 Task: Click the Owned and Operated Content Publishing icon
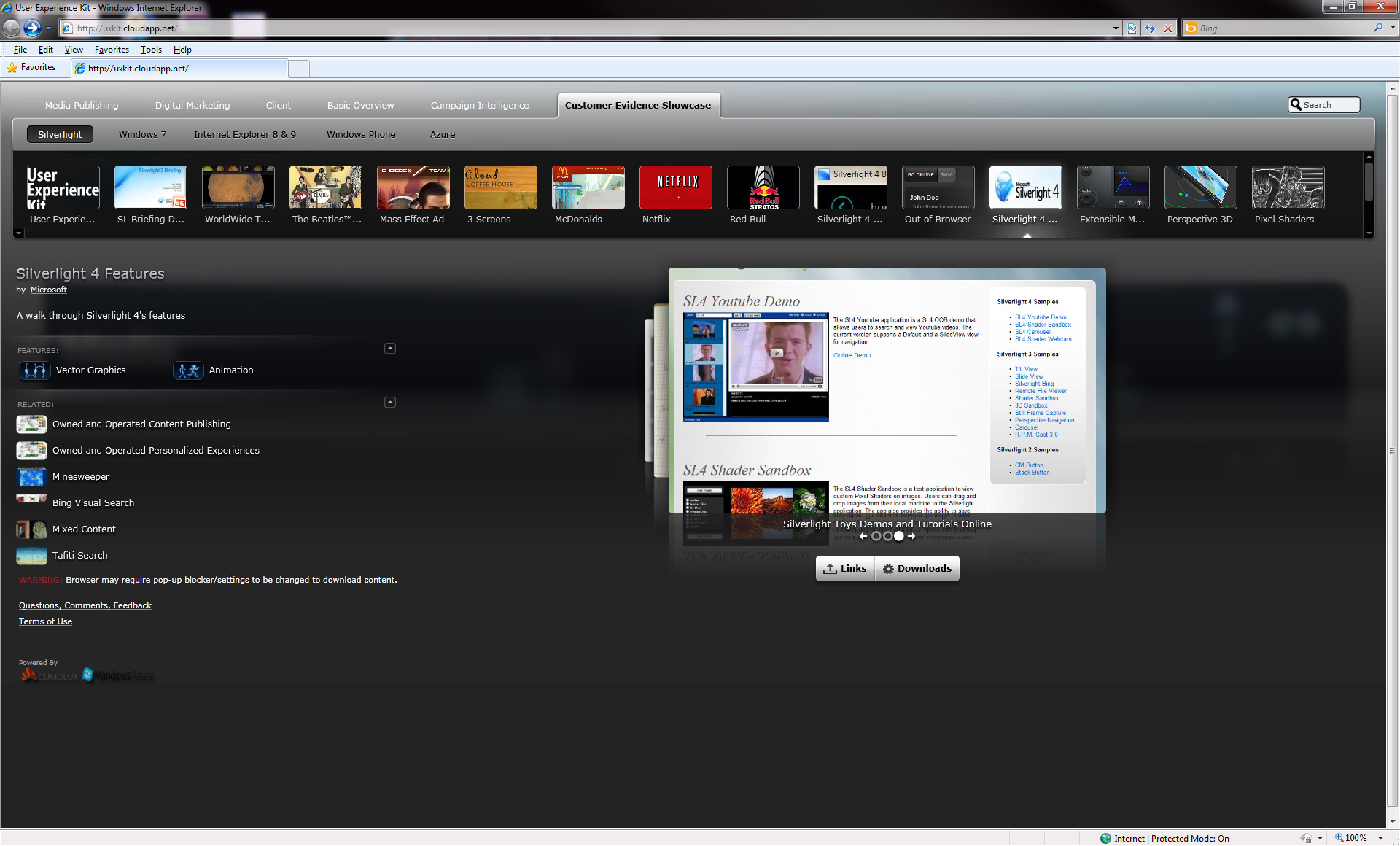tap(31, 424)
